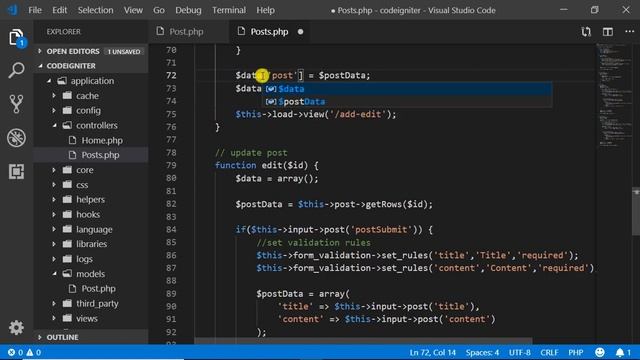The width and height of the screenshot is (640, 360).
Task: Click the VS Code logo icon
Action: coord(12,10)
